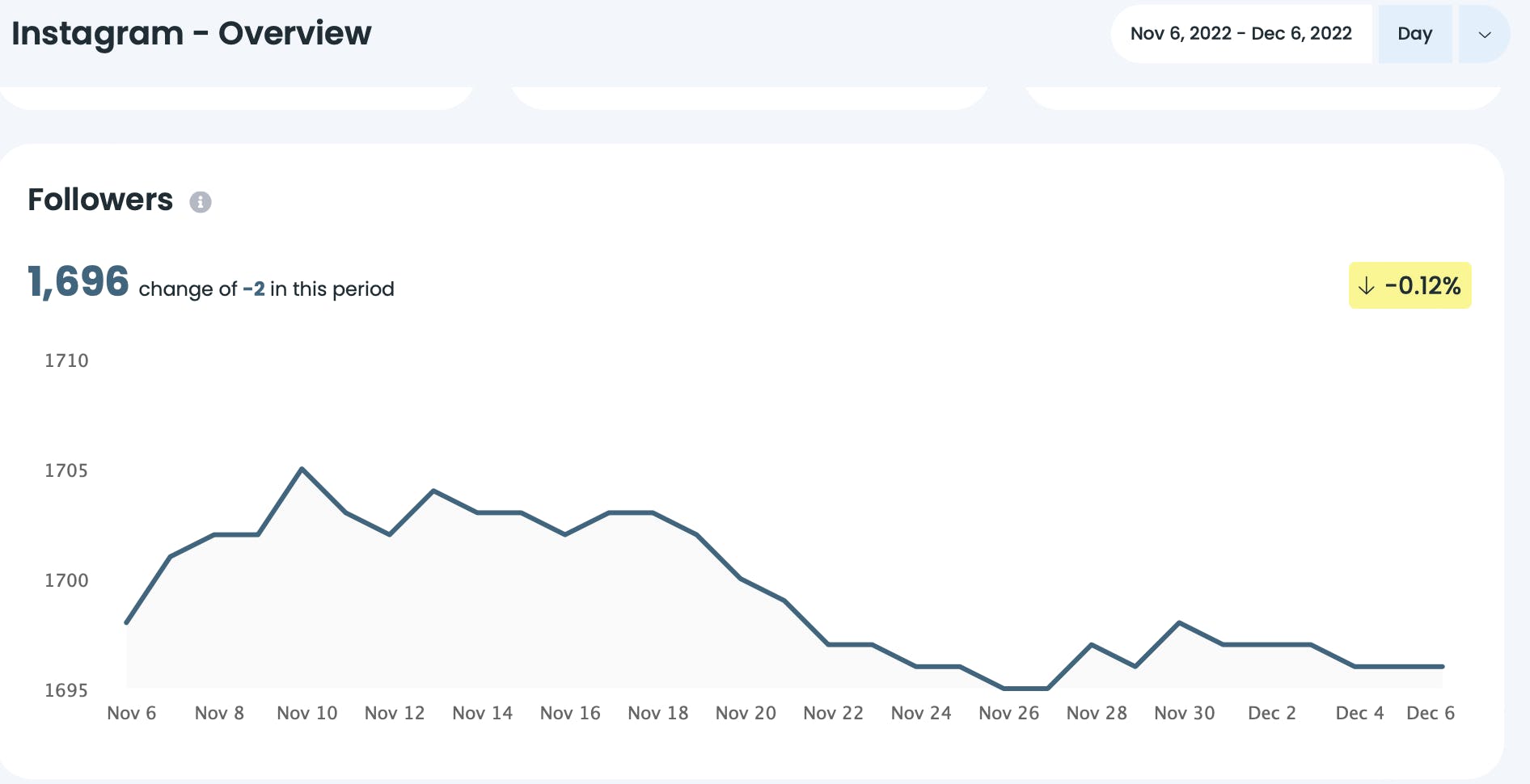Click the Instagram - Overview page title
Screen dimensions: 1530x784
tap(192, 34)
